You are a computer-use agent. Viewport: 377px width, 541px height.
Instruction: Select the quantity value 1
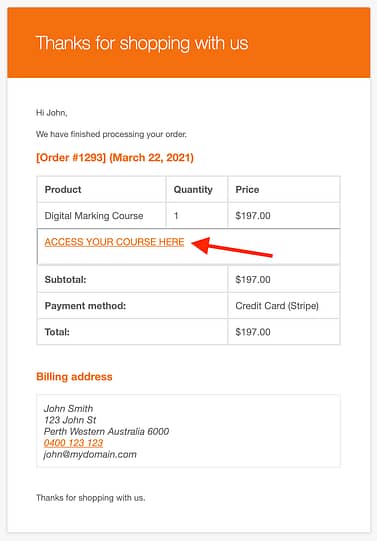tap(176, 216)
